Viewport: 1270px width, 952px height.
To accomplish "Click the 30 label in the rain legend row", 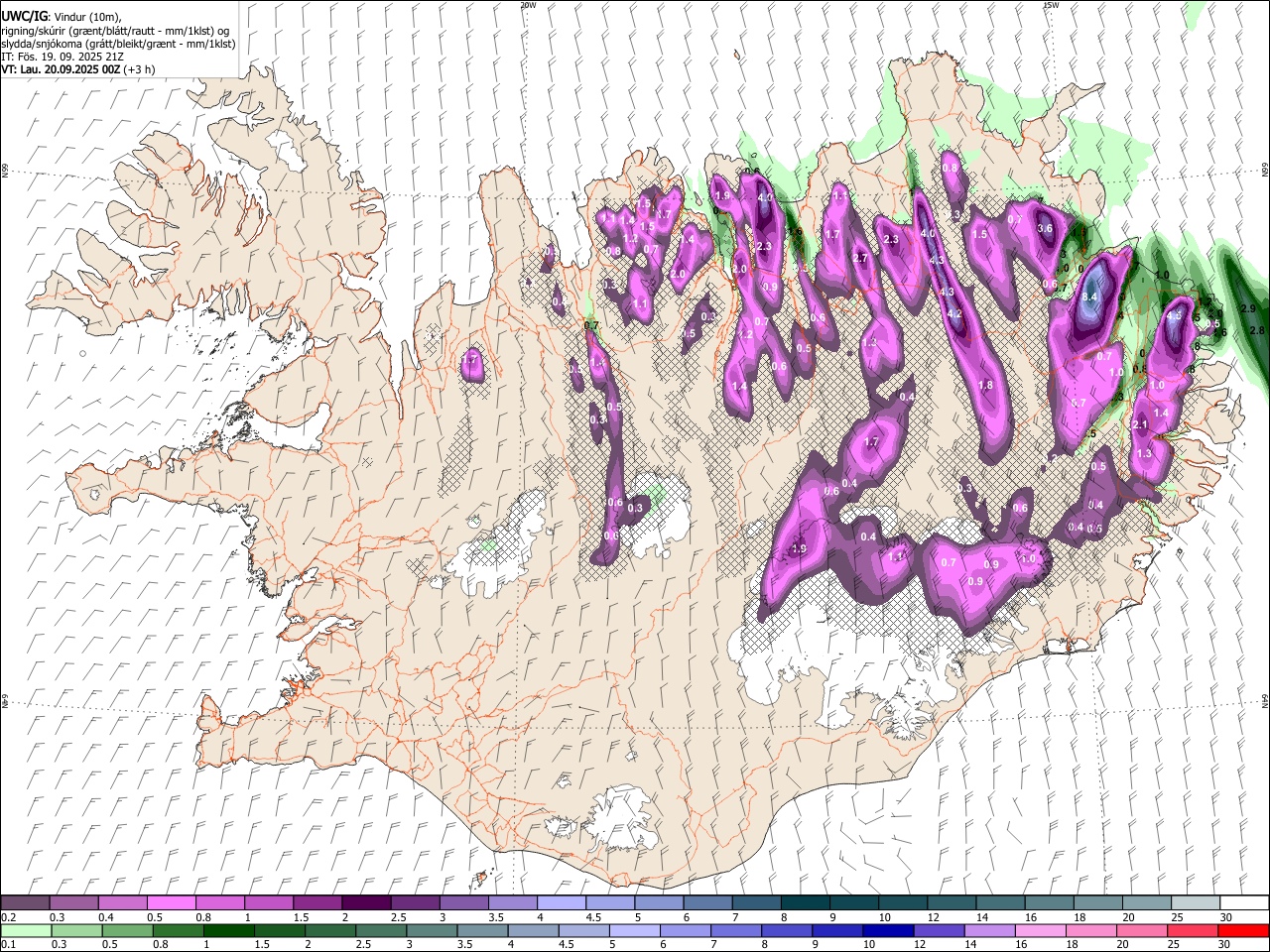I will pos(1223,945).
